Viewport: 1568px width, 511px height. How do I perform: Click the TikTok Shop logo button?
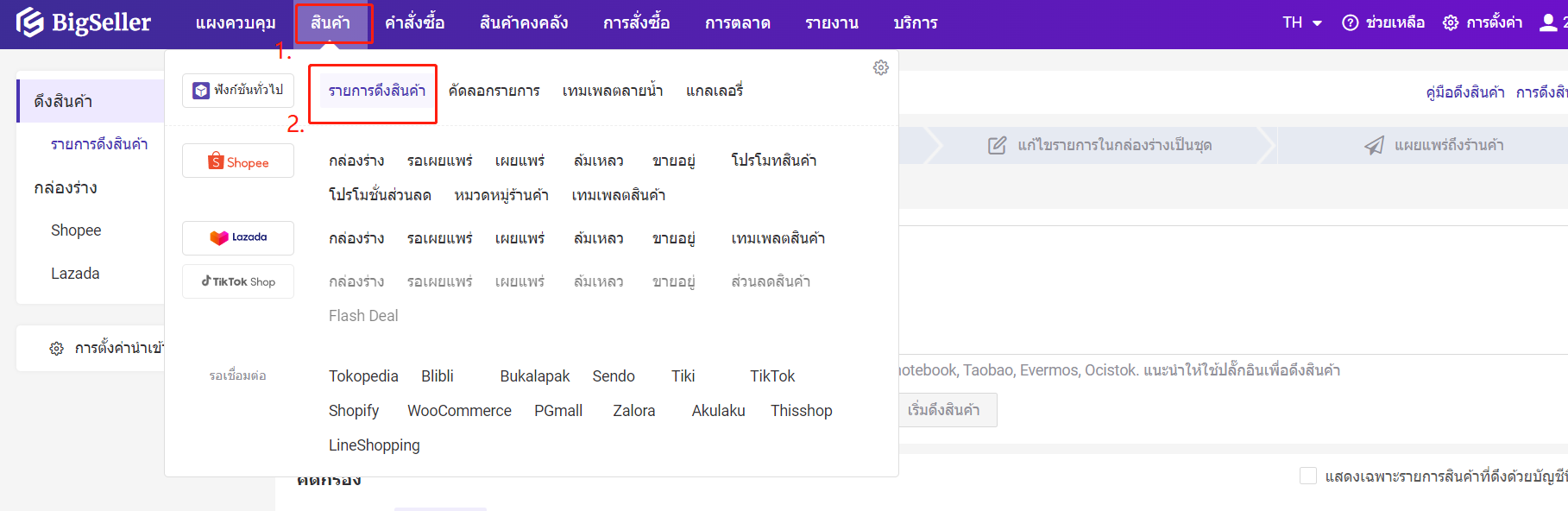click(x=238, y=281)
